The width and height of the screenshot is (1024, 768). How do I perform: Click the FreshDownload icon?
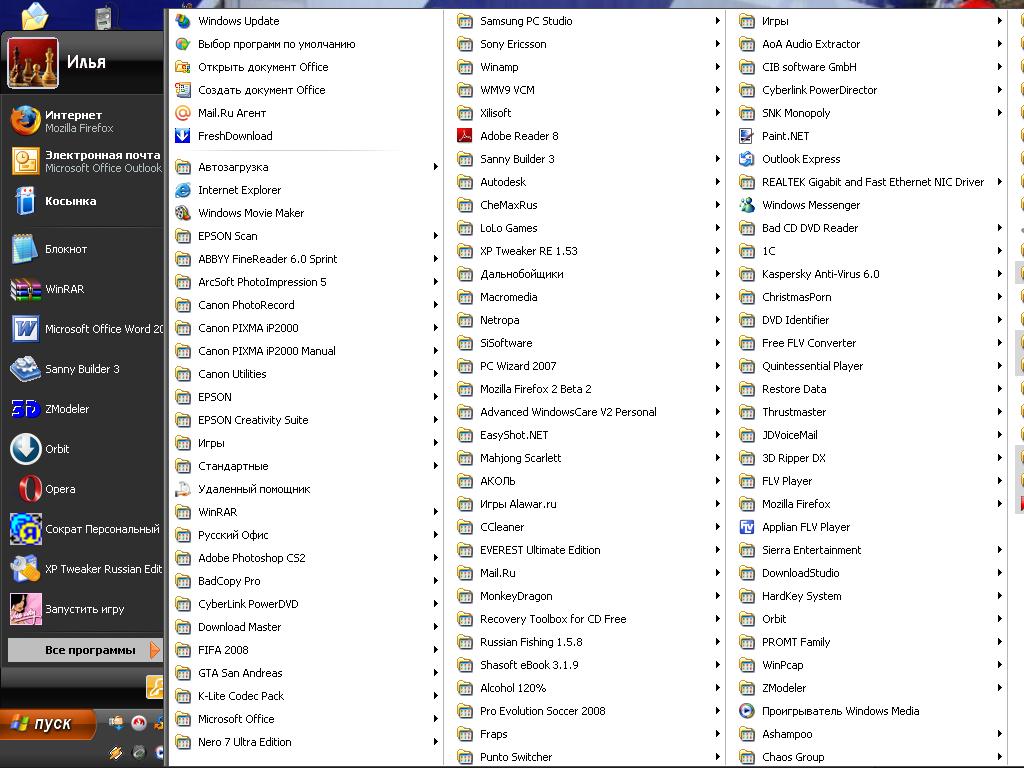(x=183, y=136)
